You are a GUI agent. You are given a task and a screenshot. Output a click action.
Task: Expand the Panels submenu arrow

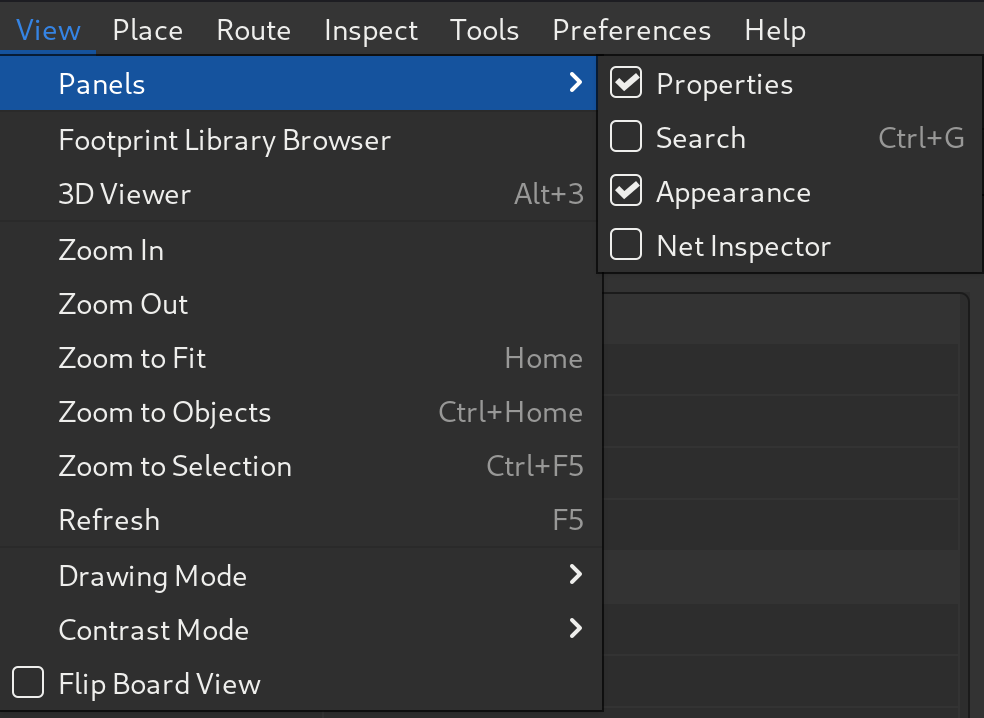point(575,83)
